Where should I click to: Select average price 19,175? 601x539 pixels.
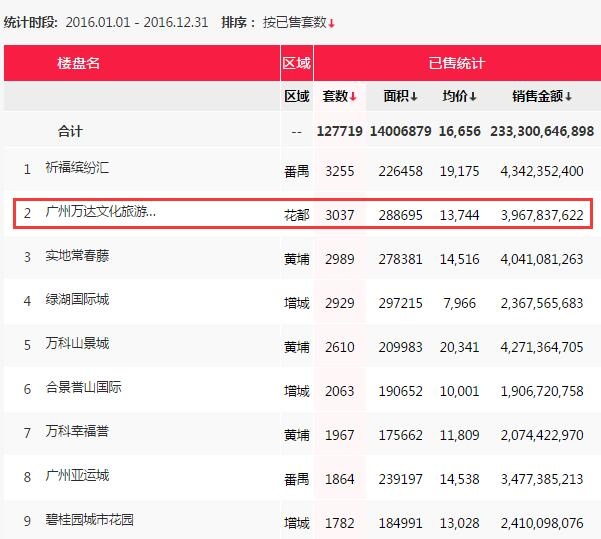(460, 171)
